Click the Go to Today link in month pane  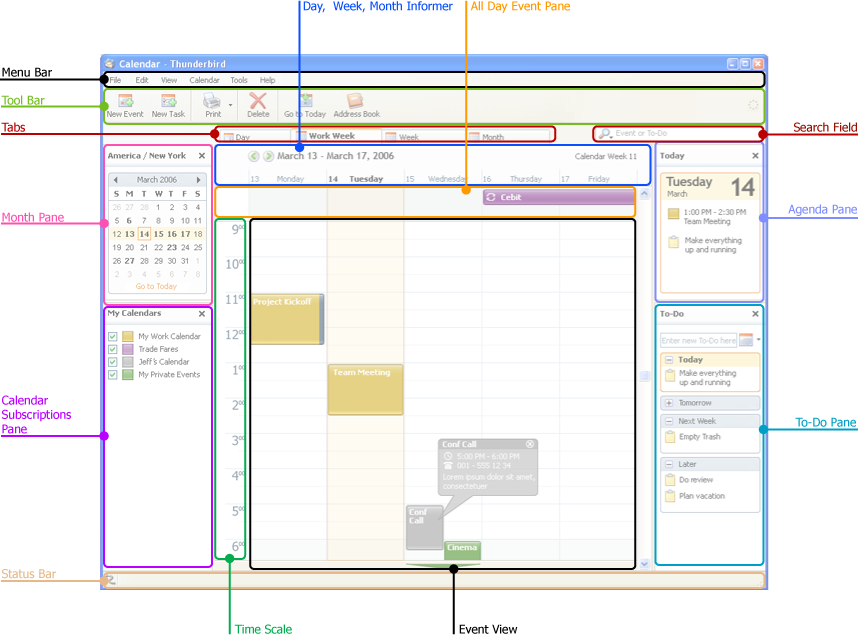[156, 286]
